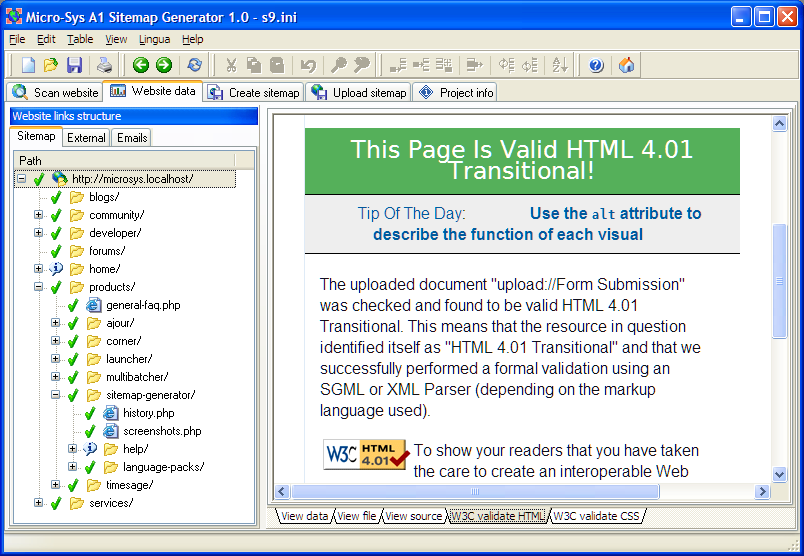Screen dimensions: 804x556
Task: Undo the last action with the curved arrow
Action: coord(308,65)
